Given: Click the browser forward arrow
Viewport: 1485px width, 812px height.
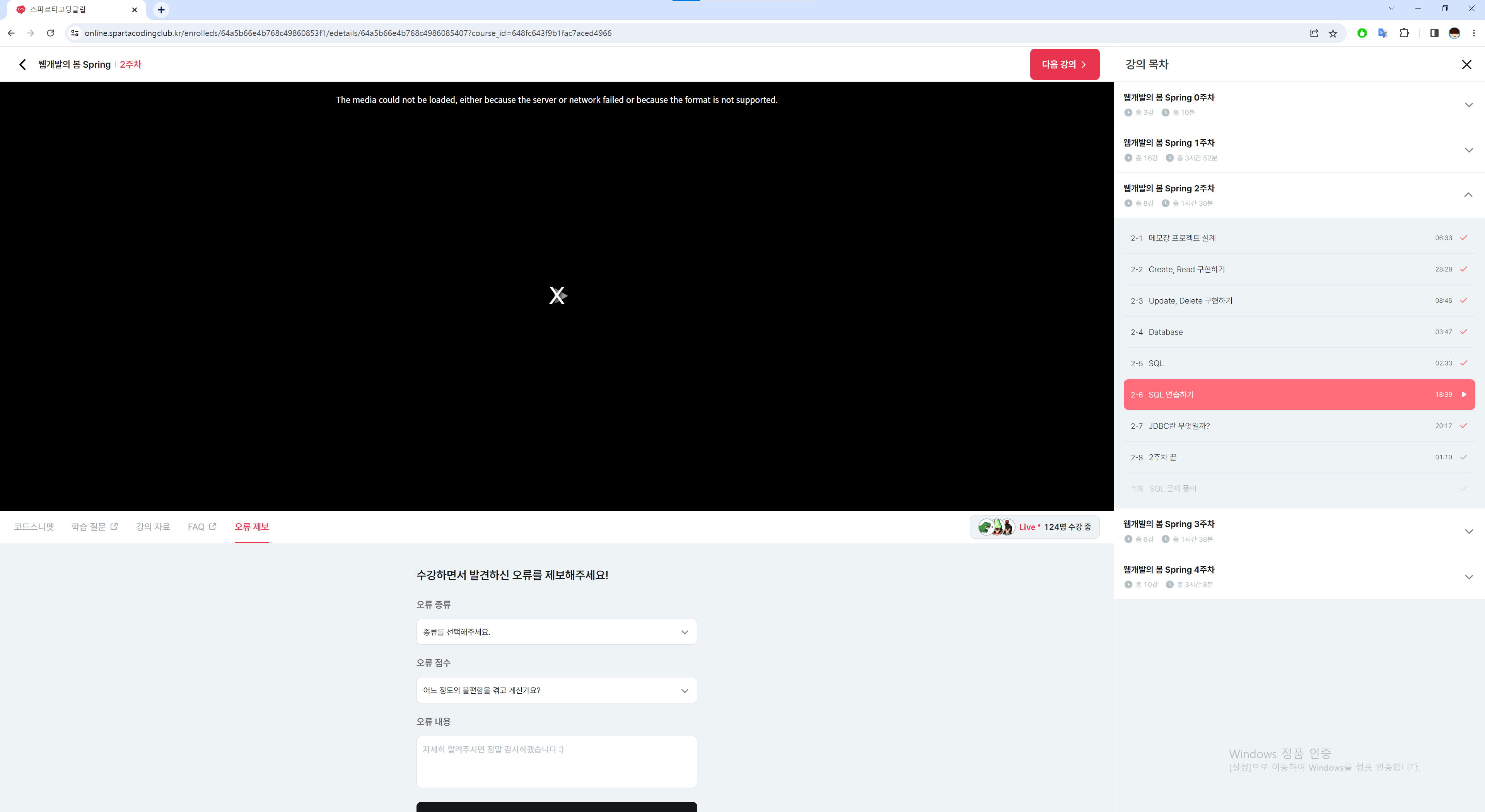Looking at the screenshot, I should 31,33.
